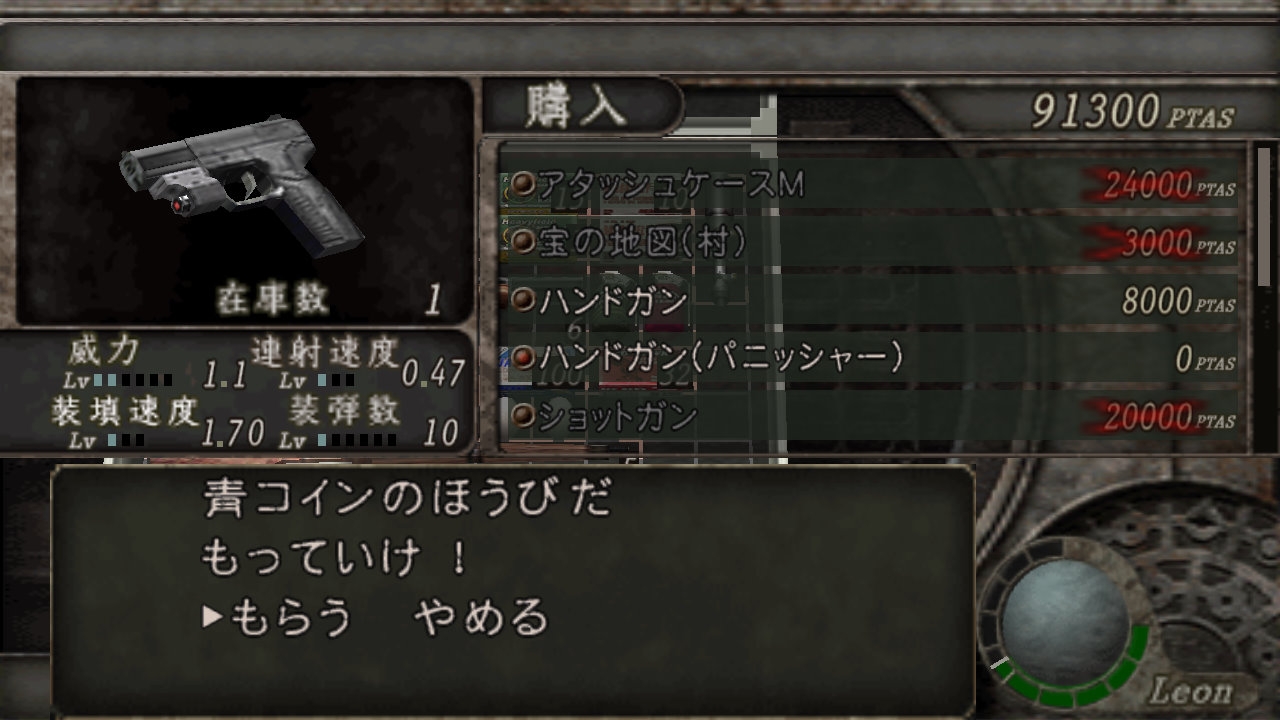The width and height of the screenshot is (1280, 720).
Task: Select the 宝の地図(村) shop entry
Action: [x=872, y=241]
